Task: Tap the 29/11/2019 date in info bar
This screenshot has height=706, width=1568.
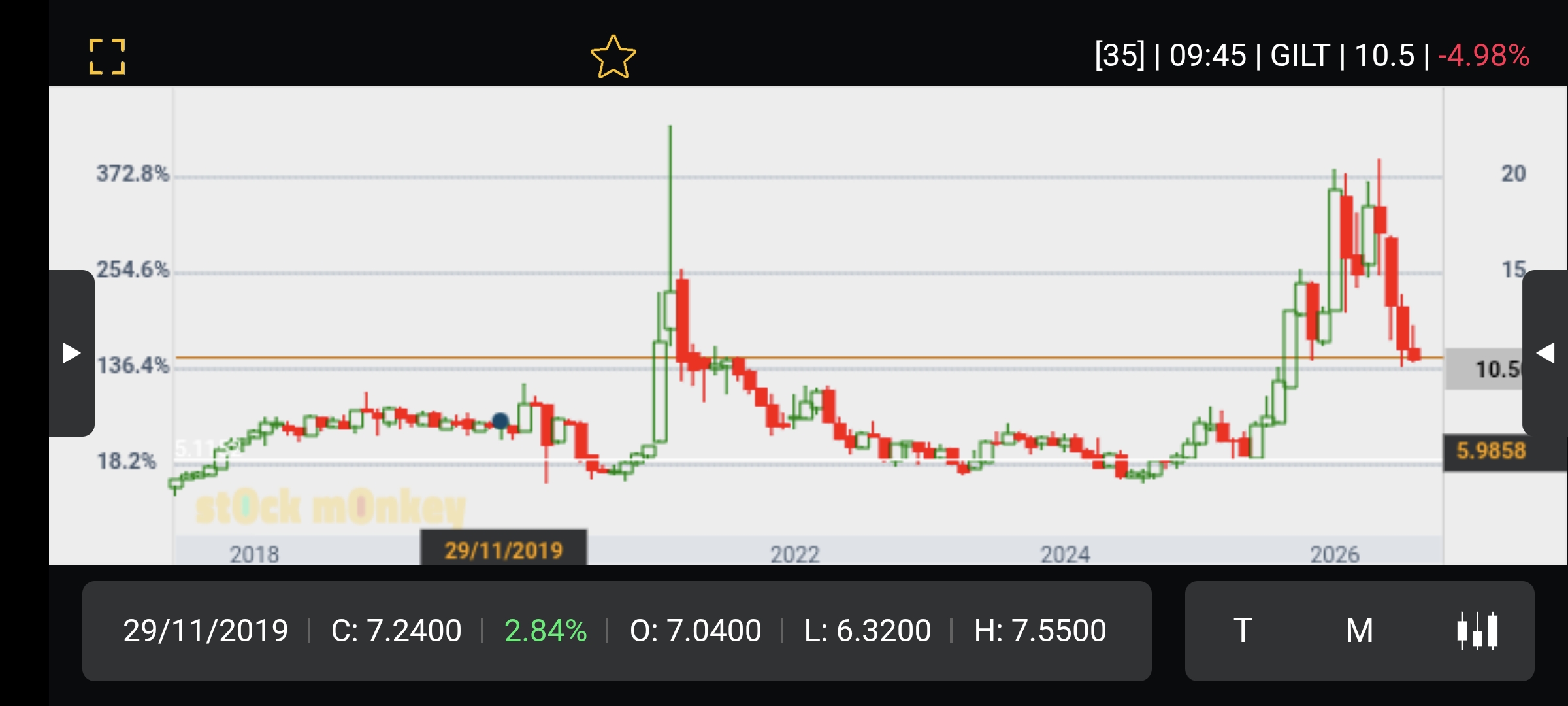Action: pos(206,631)
